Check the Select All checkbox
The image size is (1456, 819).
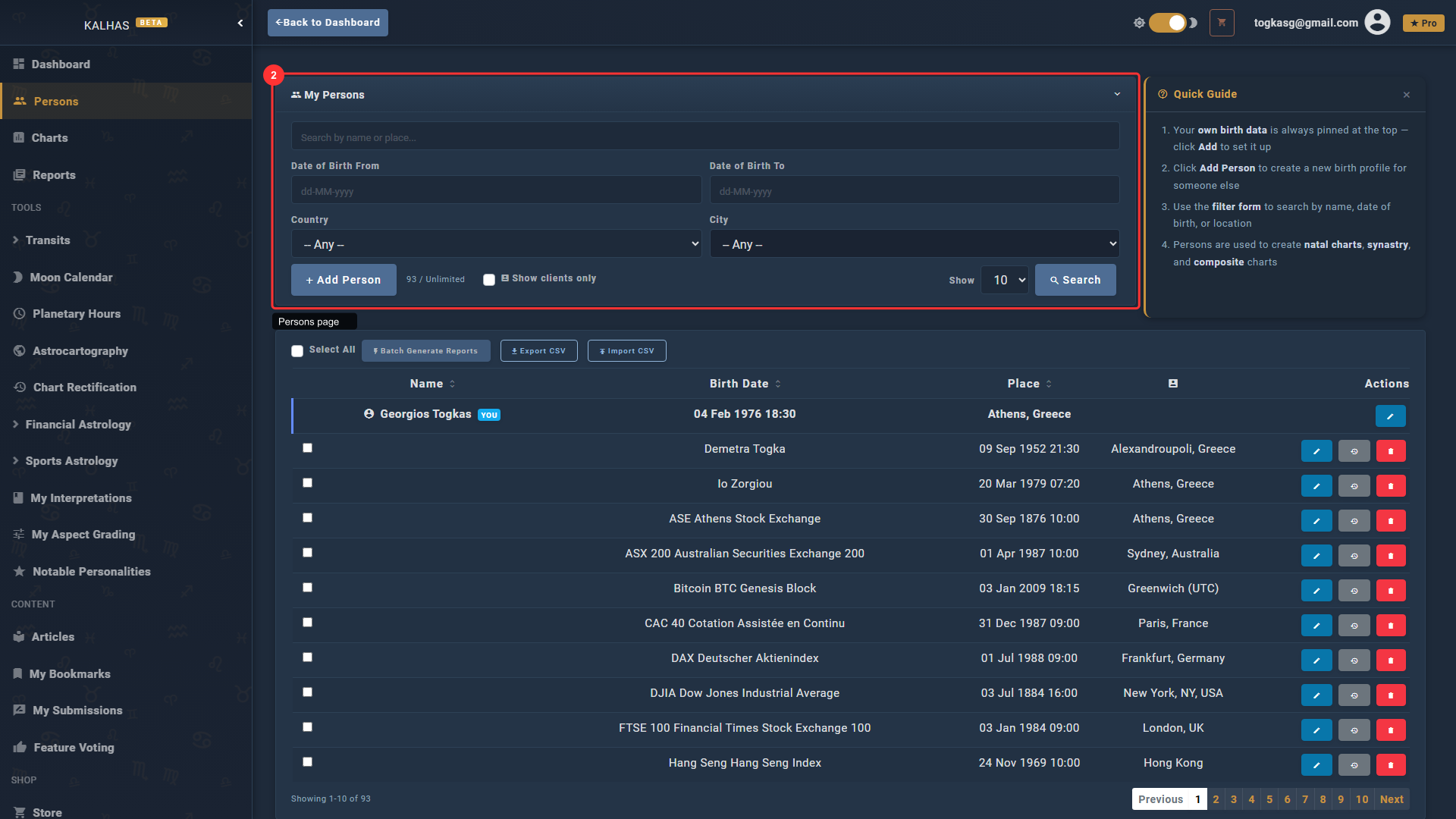[x=297, y=351]
